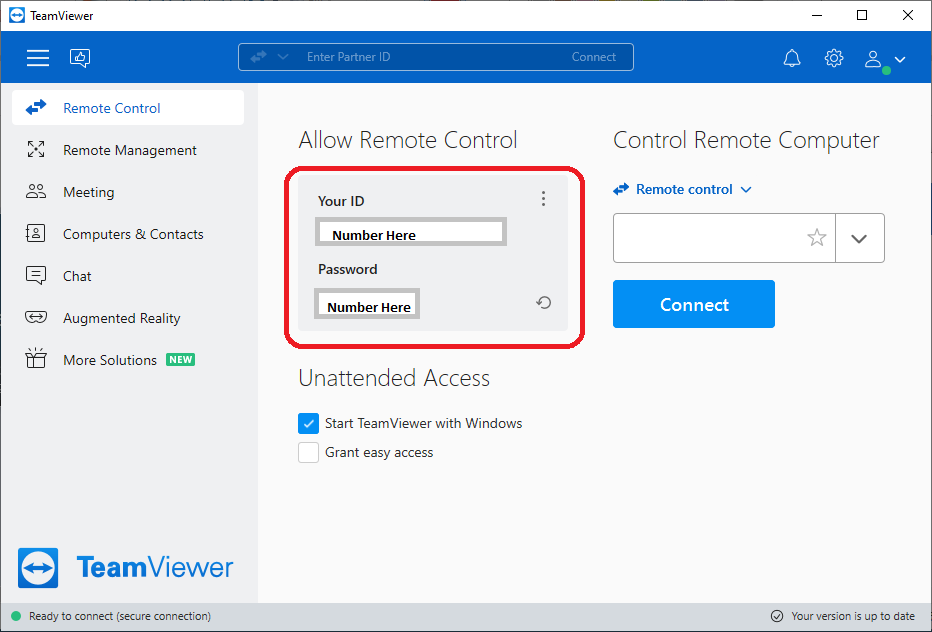Open the notifications bell
932x632 pixels.
(x=792, y=58)
